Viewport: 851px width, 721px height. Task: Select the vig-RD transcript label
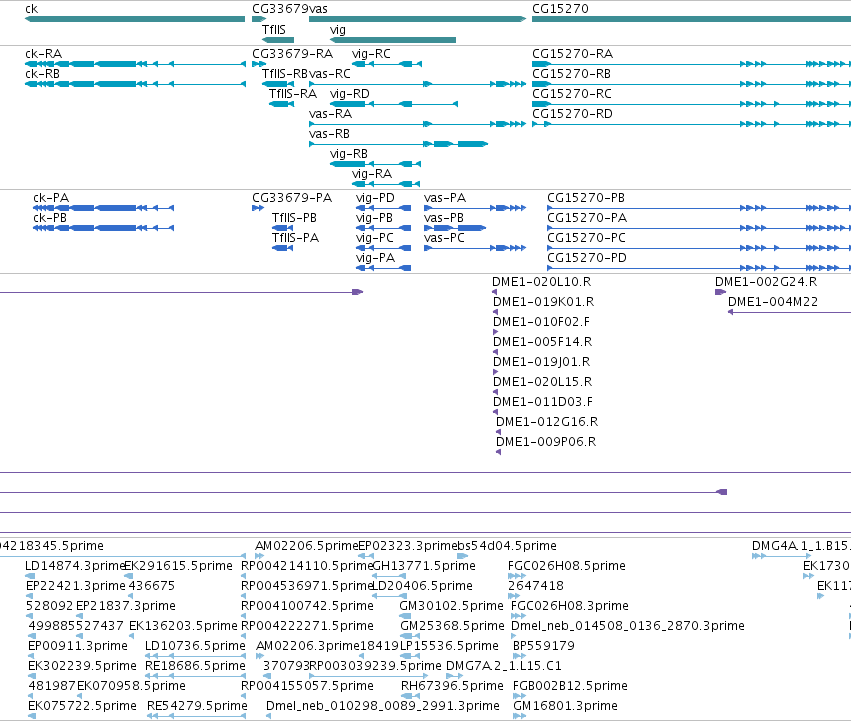click(x=350, y=94)
